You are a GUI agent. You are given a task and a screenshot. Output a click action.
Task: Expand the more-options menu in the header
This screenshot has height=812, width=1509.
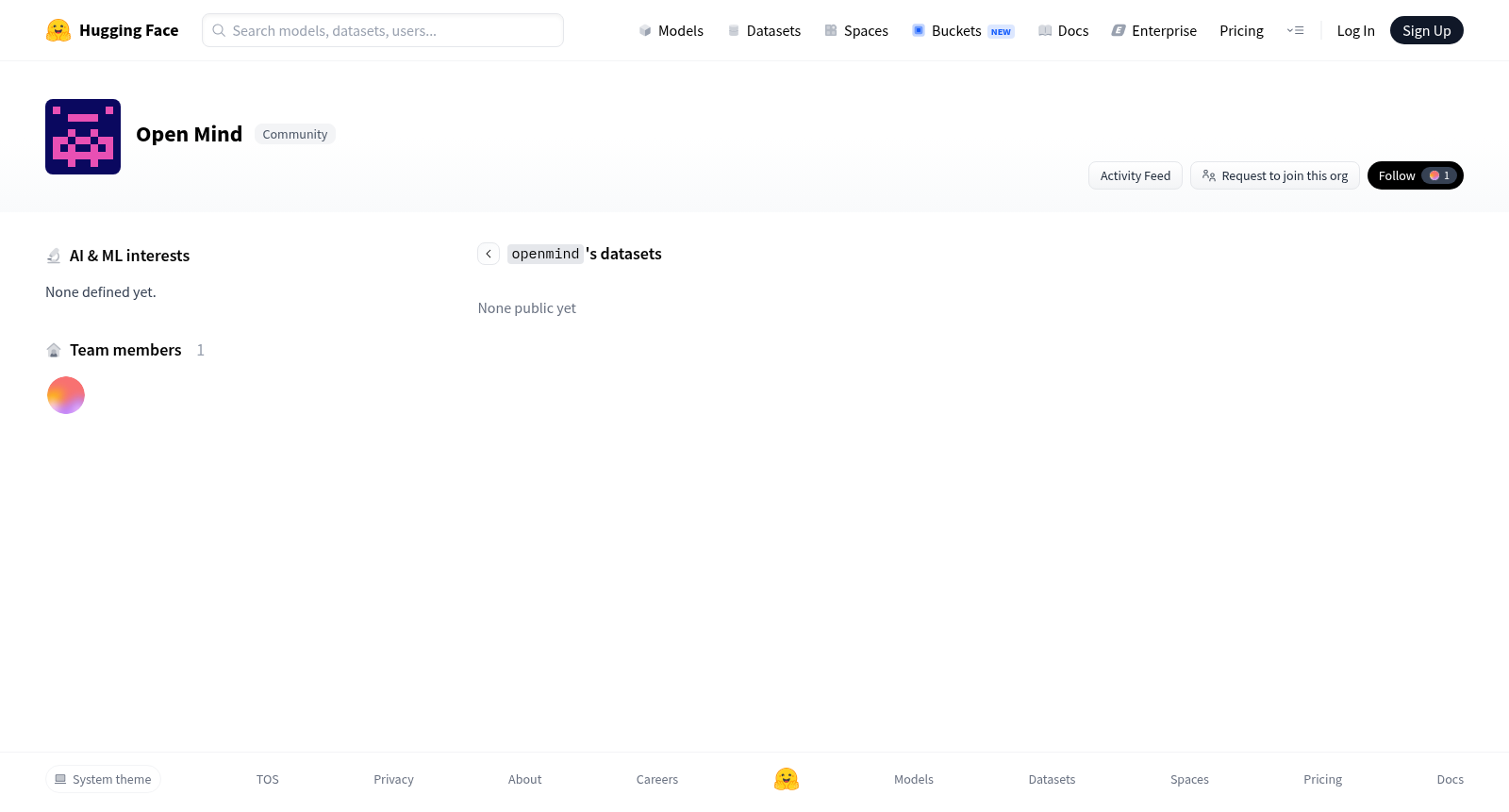click(x=1295, y=30)
